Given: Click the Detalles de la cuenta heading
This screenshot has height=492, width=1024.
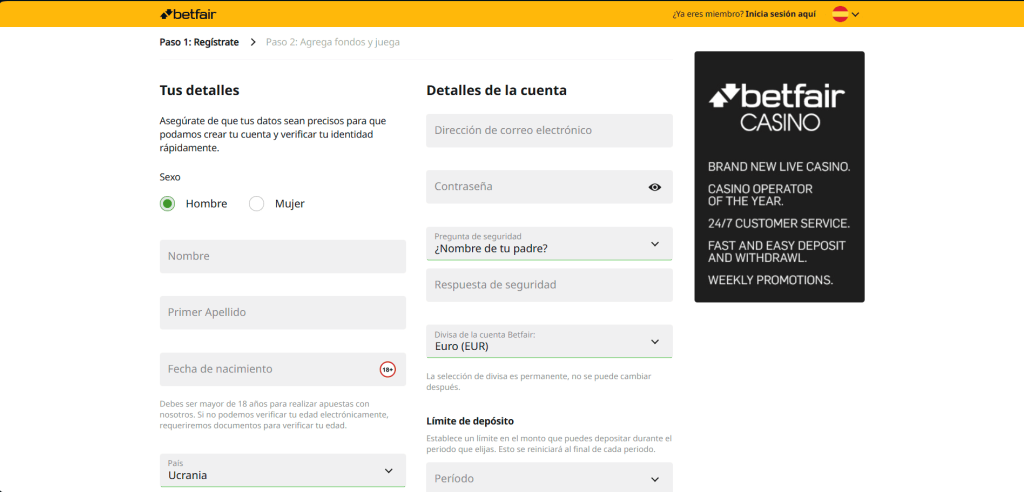Looking at the screenshot, I should click(x=496, y=90).
